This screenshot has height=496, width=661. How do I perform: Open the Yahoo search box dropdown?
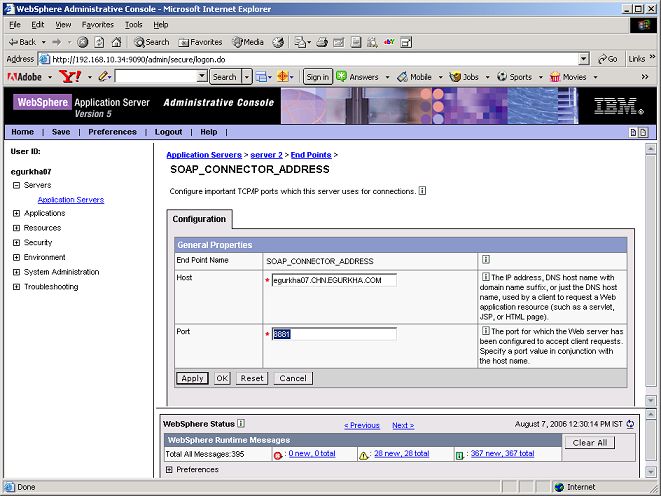click(x=202, y=77)
